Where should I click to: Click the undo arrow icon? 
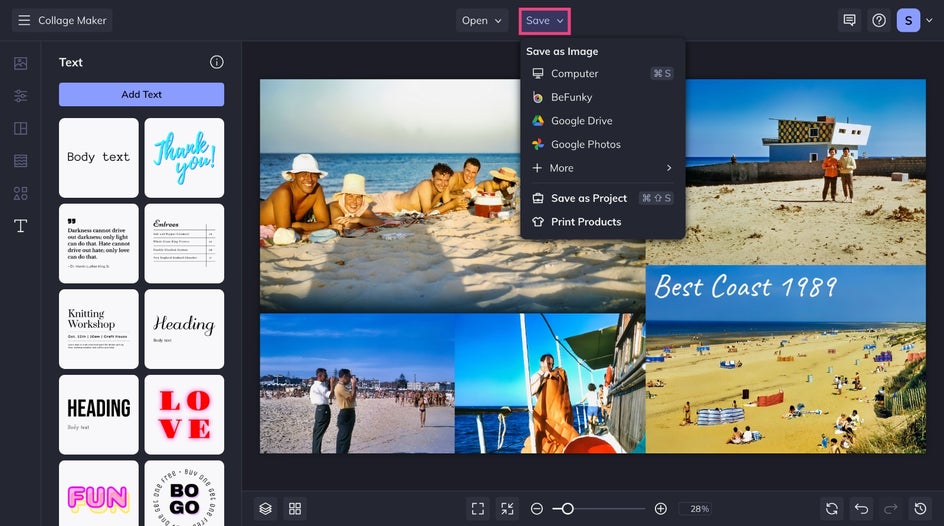(x=862, y=509)
